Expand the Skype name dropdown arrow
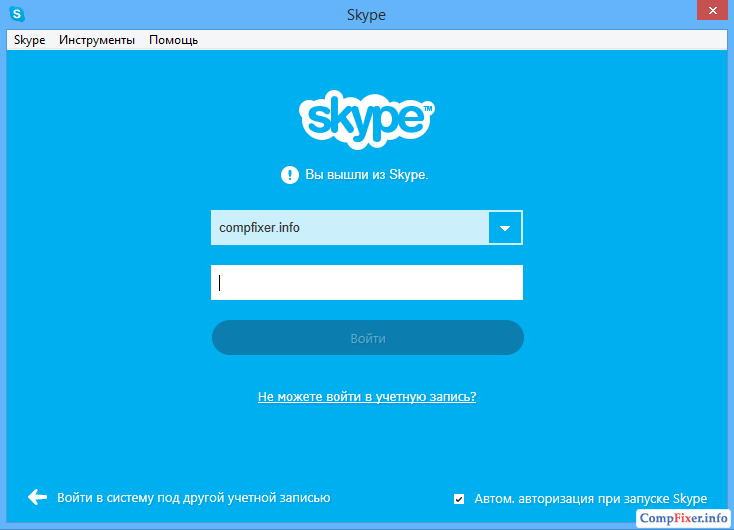Image resolution: width=734 pixels, height=530 pixels. pyautogui.click(x=505, y=228)
